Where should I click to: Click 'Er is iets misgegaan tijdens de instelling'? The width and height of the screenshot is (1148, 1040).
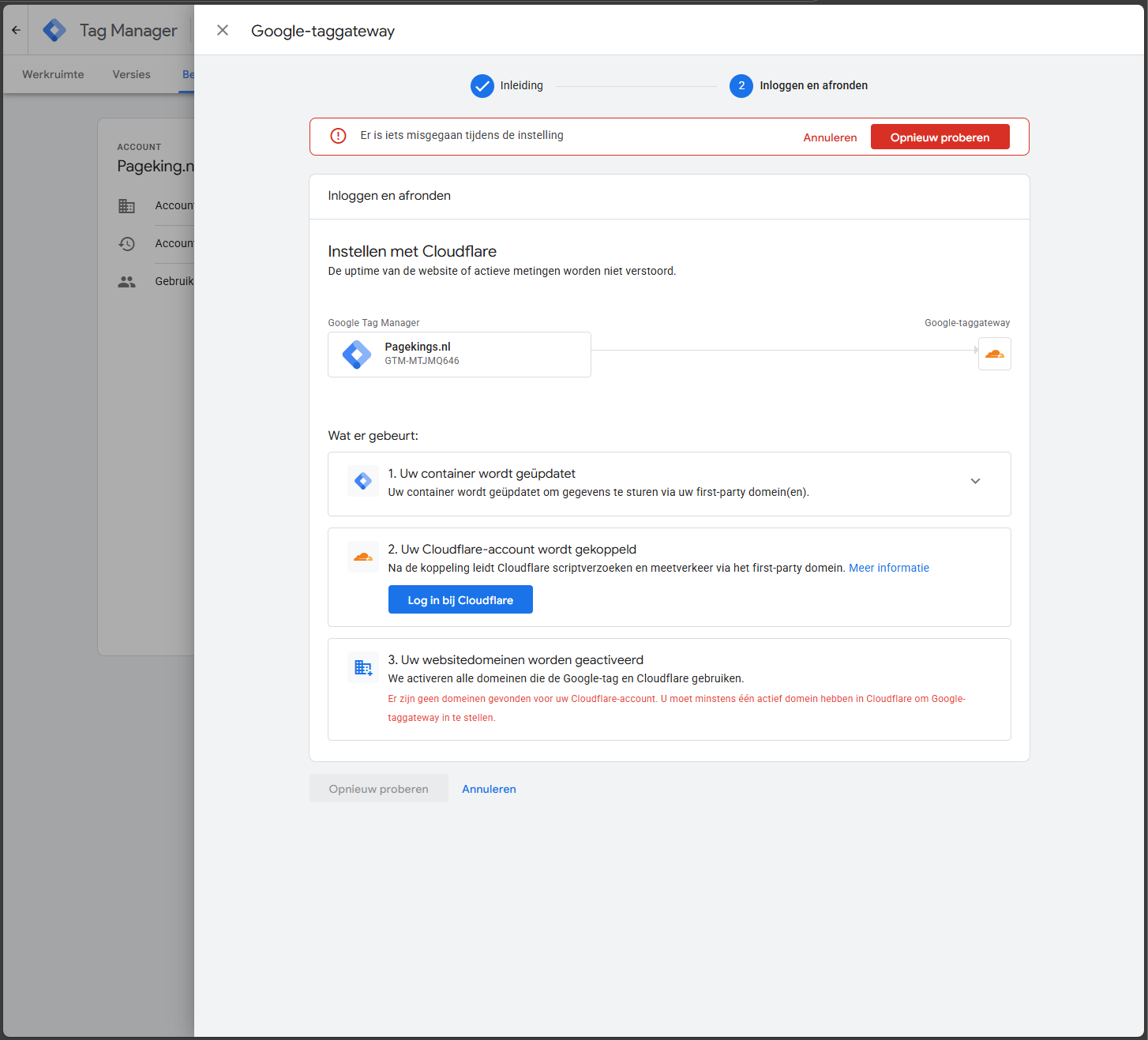pos(462,135)
